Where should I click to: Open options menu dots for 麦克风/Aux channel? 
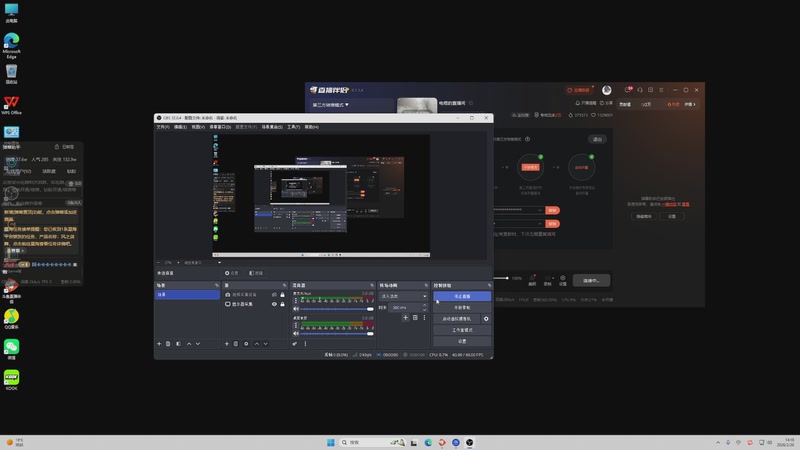pos(295,300)
